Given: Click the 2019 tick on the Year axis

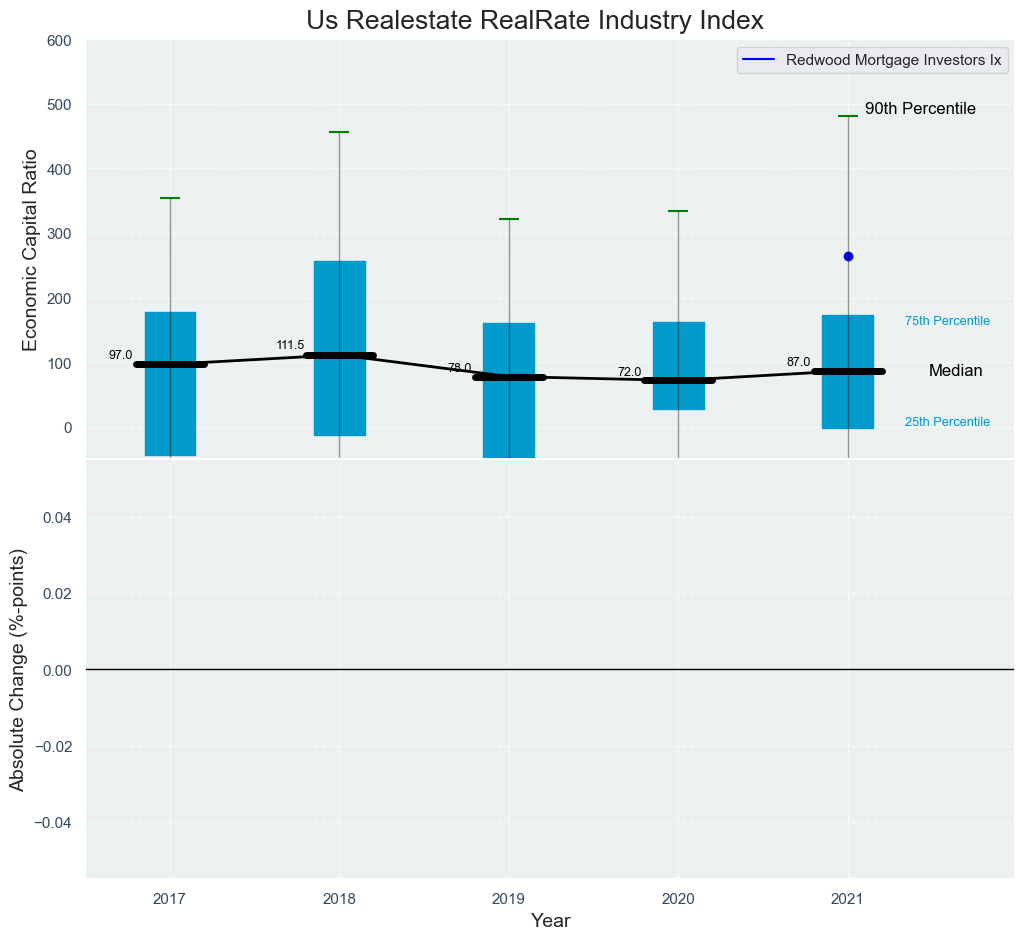Looking at the screenshot, I should pos(509,900).
